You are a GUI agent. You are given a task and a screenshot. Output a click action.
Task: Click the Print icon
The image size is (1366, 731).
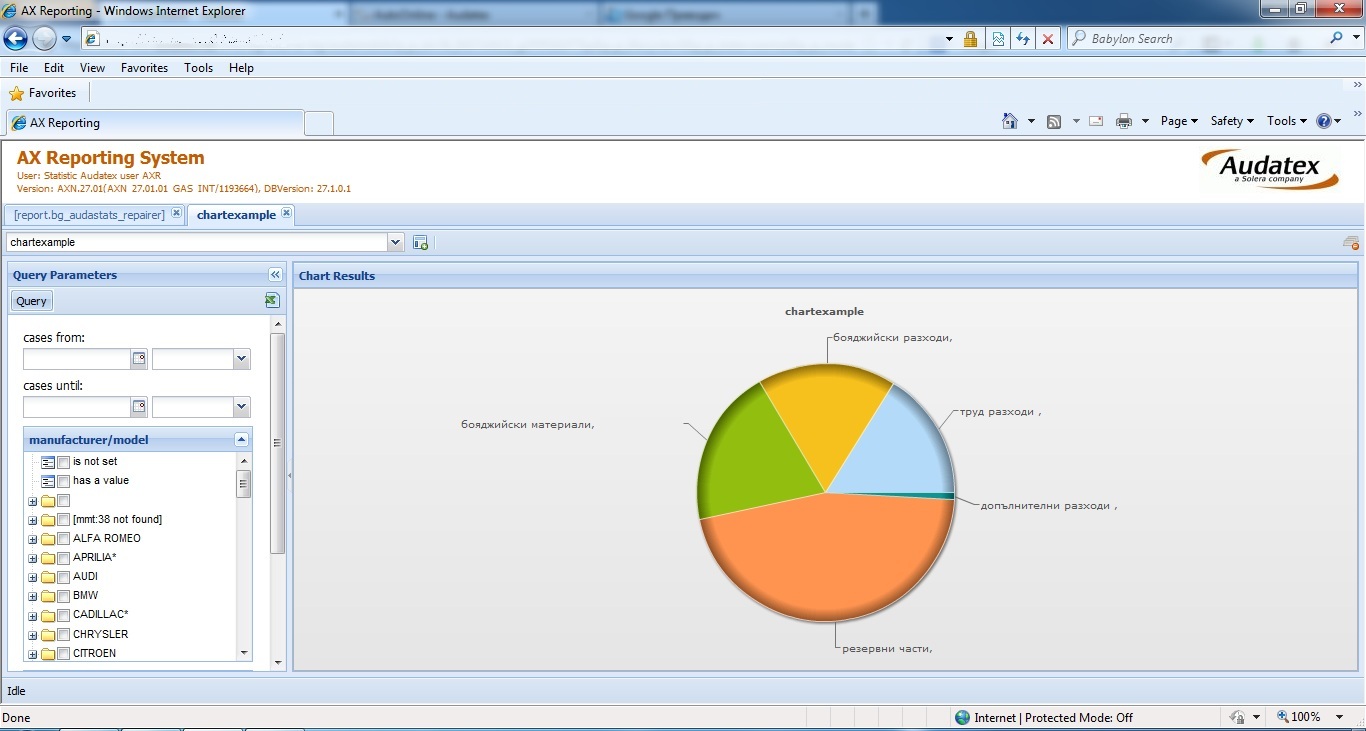coord(1124,121)
